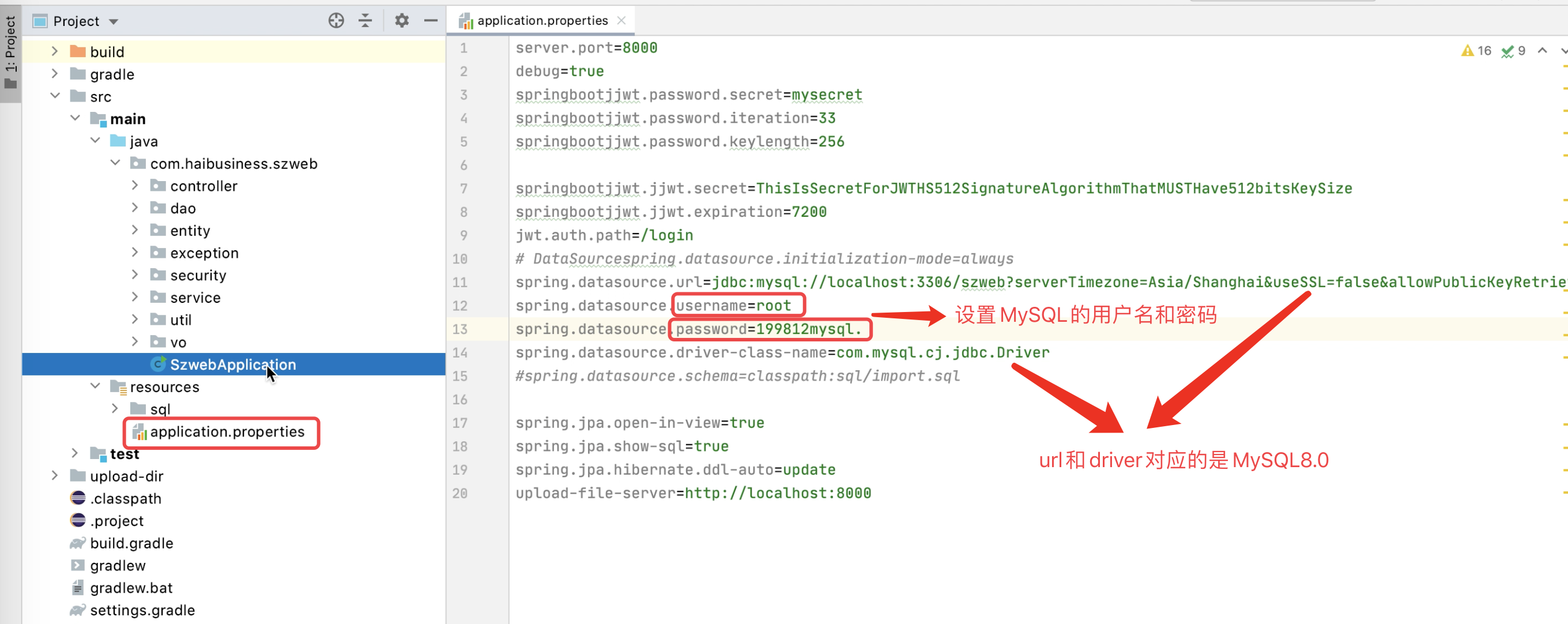This screenshot has width=1568, height=624.
Task: Close the application.properties tab
Action: pos(621,21)
